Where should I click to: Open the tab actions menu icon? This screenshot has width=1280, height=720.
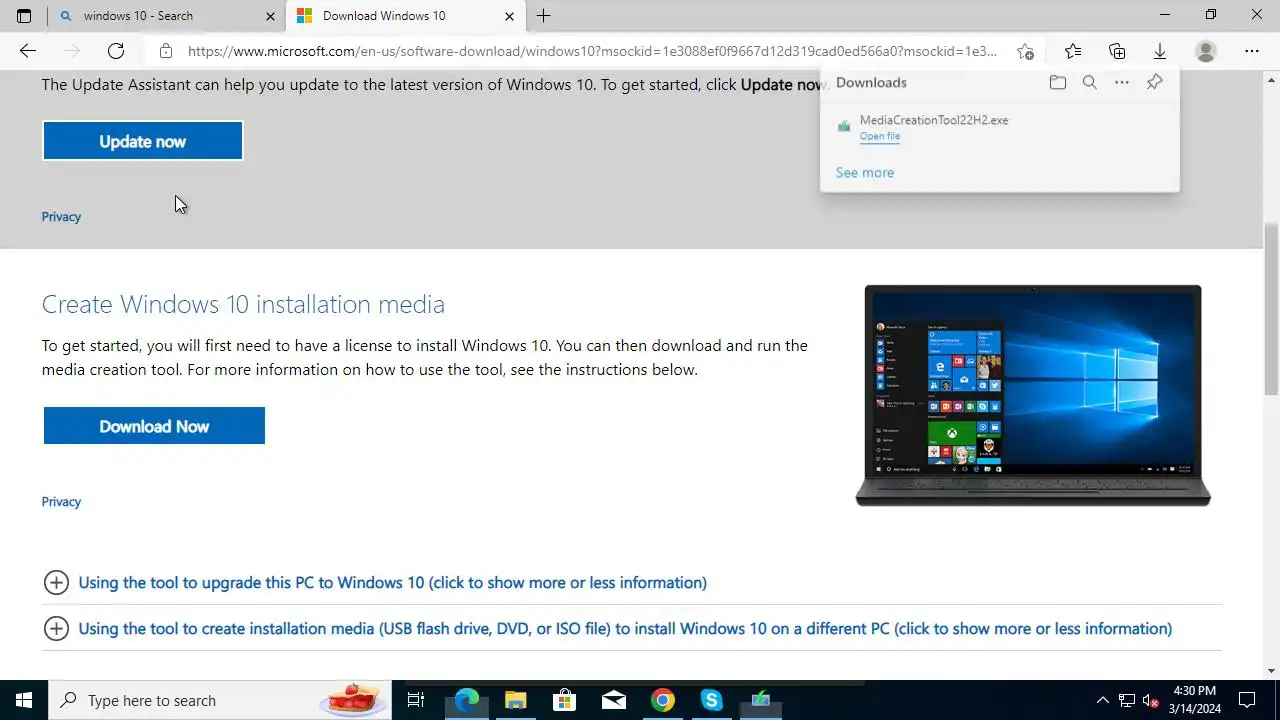pos(24,16)
